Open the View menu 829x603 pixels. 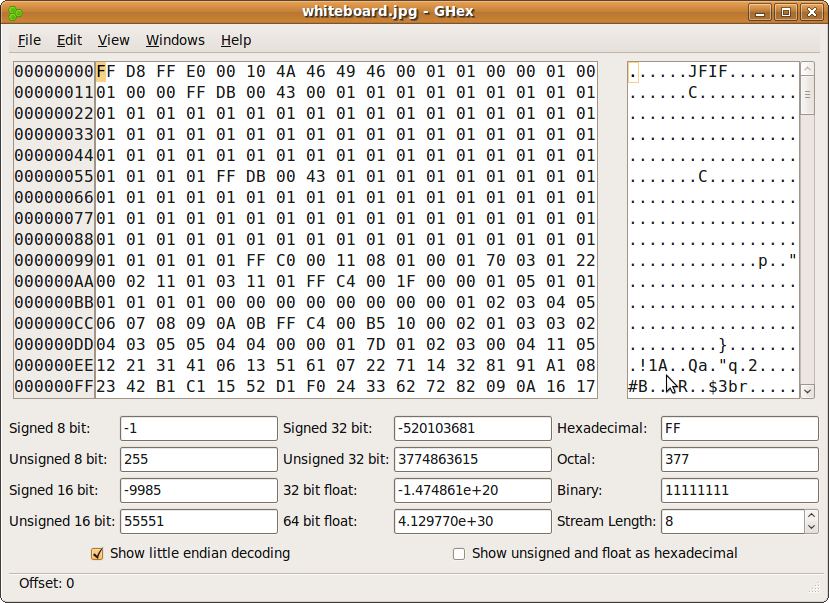(x=112, y=40)
